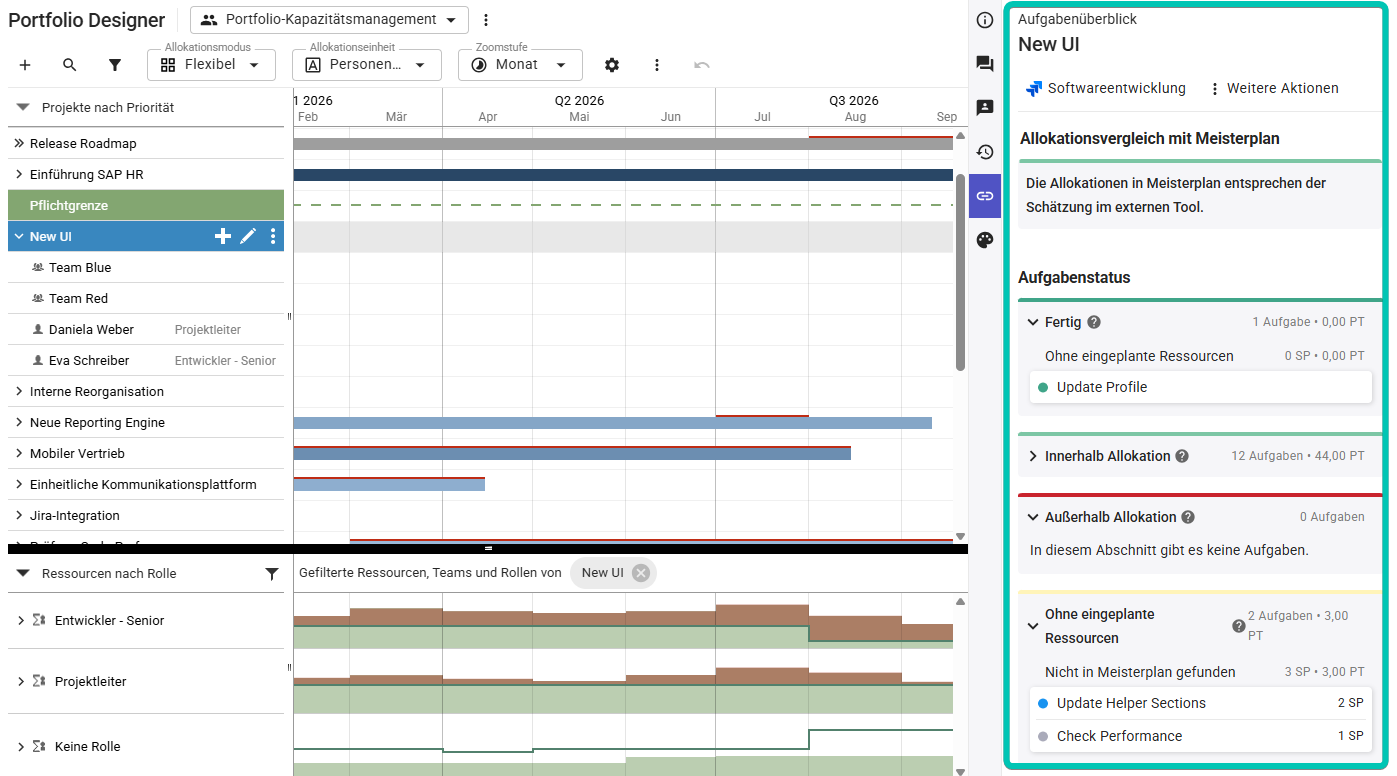Viewport: 1397px width, 776px height.
Task: Click the plus icon in the toolbar
Action: pos(25,65)
